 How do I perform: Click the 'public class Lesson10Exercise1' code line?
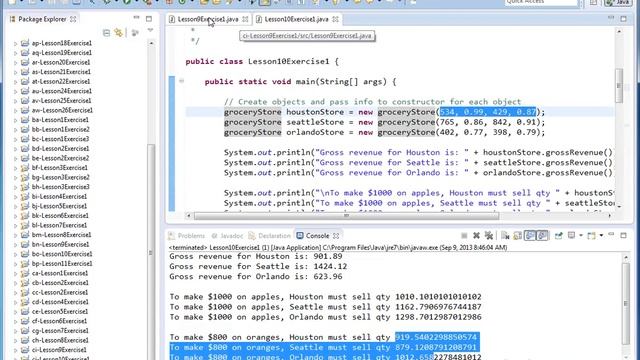[x=262, y=62]
